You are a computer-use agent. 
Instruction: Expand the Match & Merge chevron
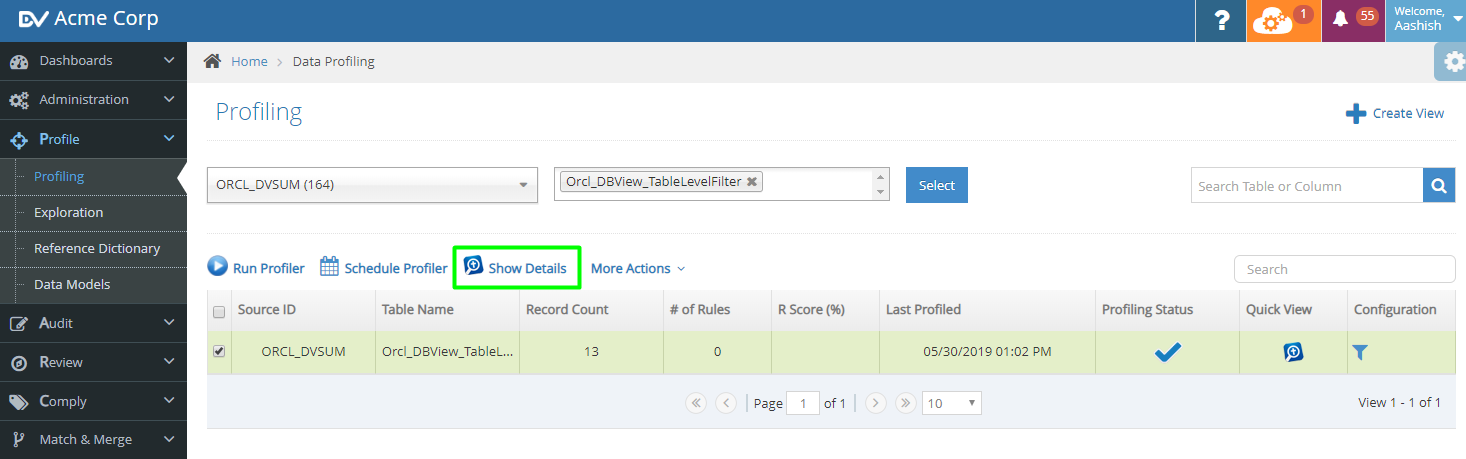point(169,438)
